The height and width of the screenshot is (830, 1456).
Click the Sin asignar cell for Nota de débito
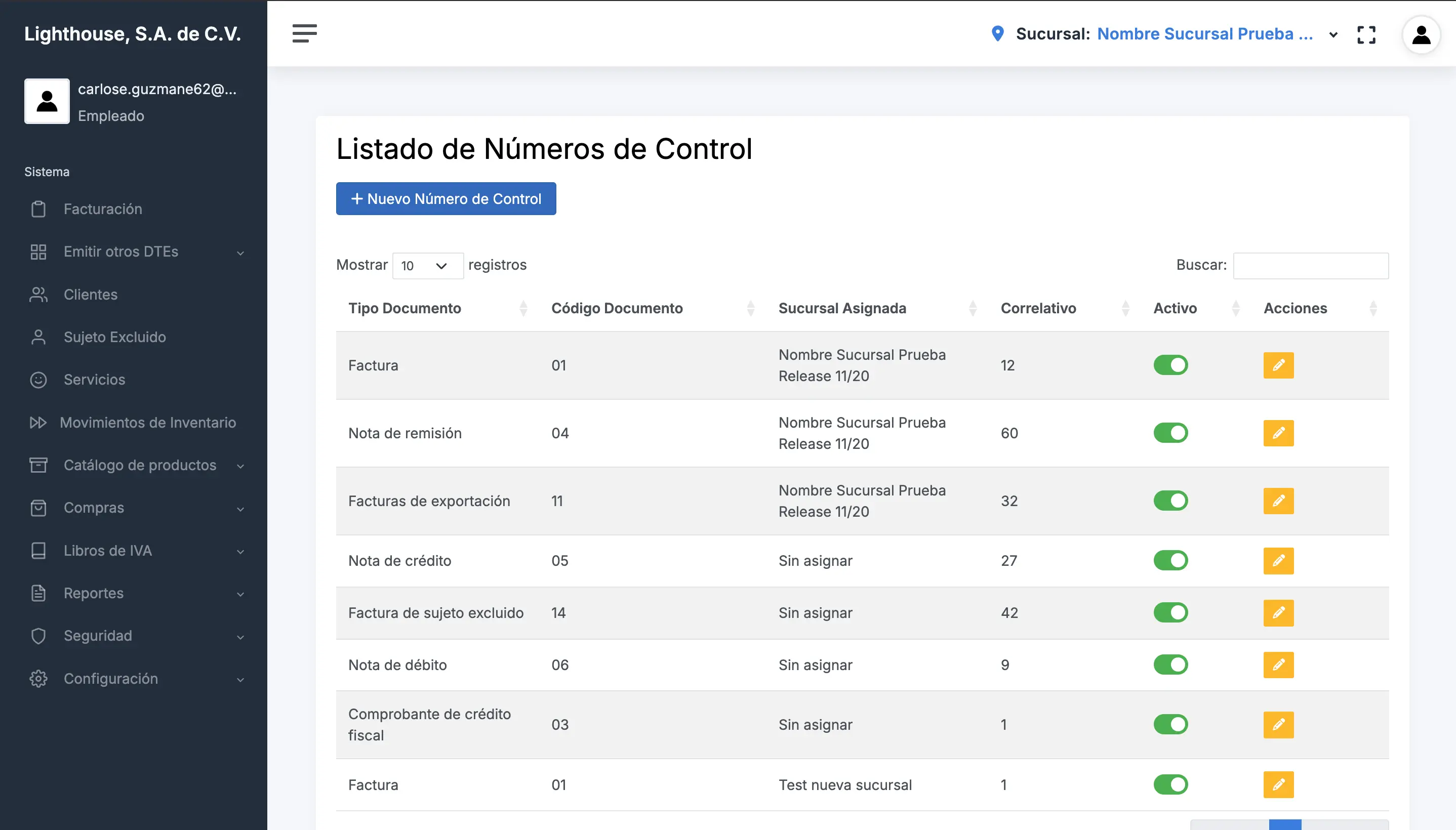tap(815, 665)
